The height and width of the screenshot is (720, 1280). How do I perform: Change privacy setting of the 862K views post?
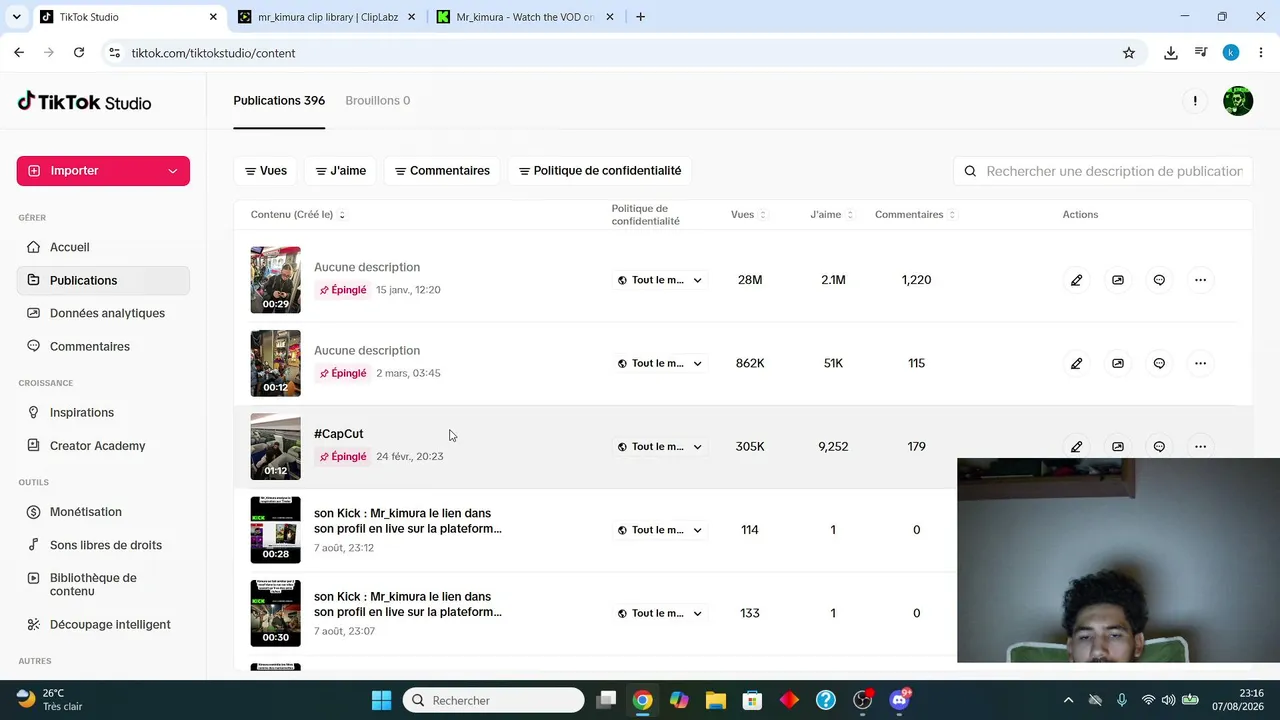[x=660, y=363]
